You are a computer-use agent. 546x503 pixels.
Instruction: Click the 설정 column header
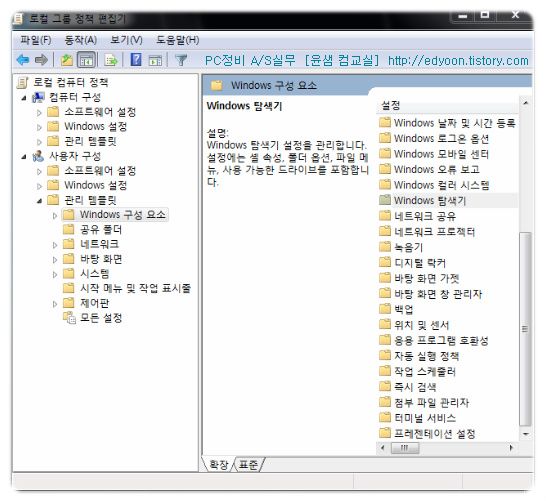(x=447, y=105)
